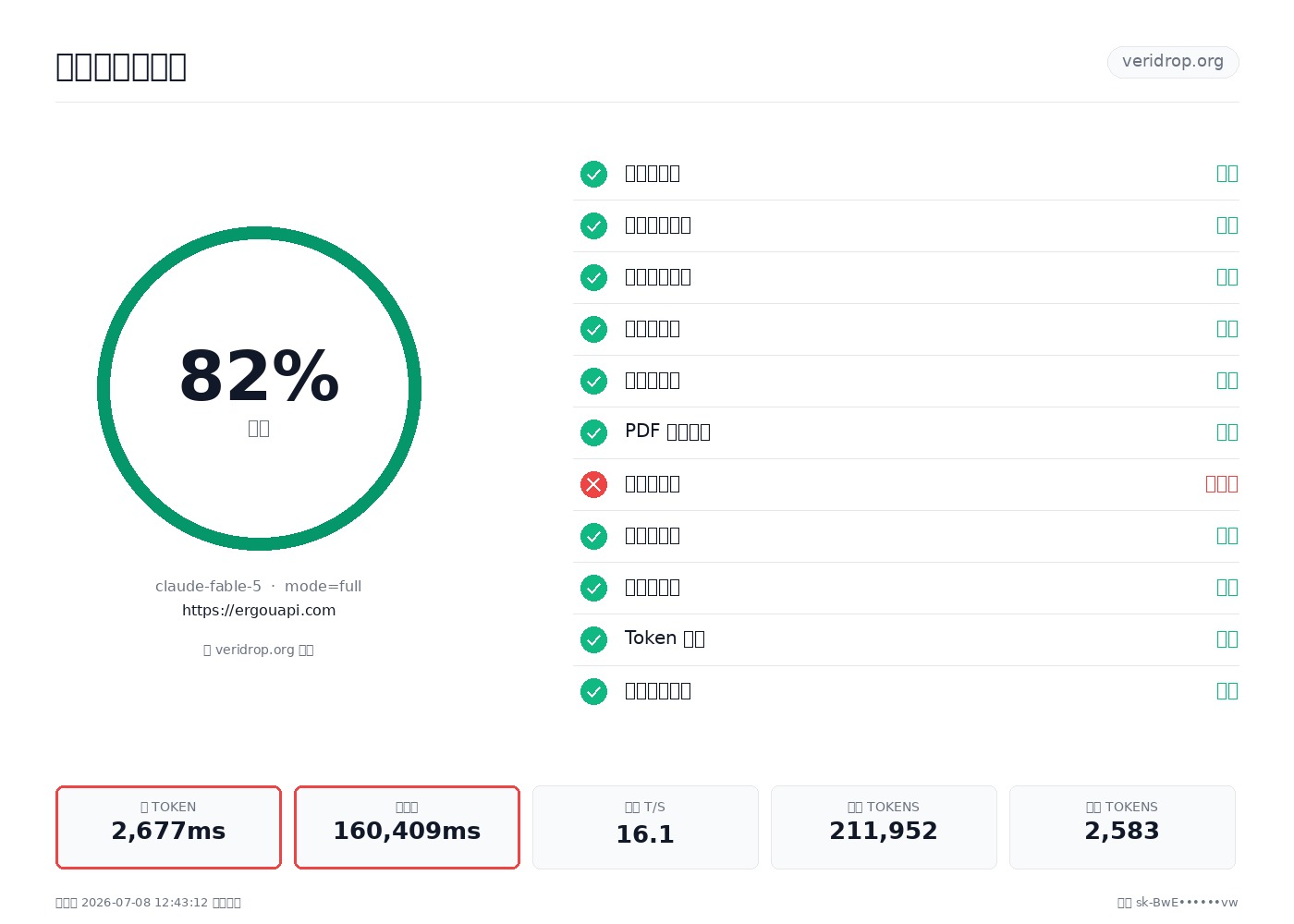Select the Token row label
The image size is (1294, 924).
click(665, 638)
